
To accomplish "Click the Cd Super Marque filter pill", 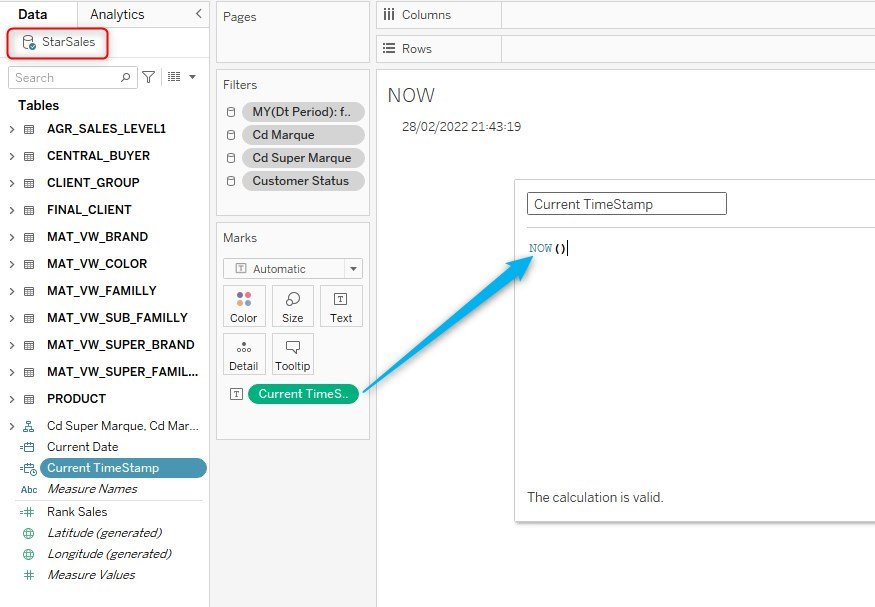I will coord(303,158).
